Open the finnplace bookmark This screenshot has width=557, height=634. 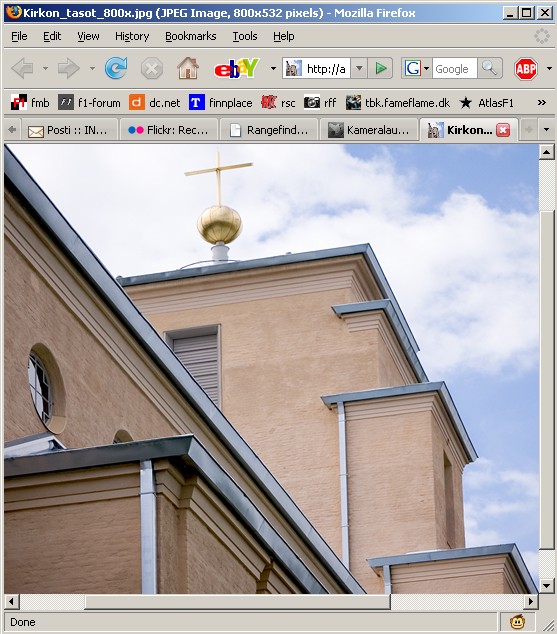[221, 103]
